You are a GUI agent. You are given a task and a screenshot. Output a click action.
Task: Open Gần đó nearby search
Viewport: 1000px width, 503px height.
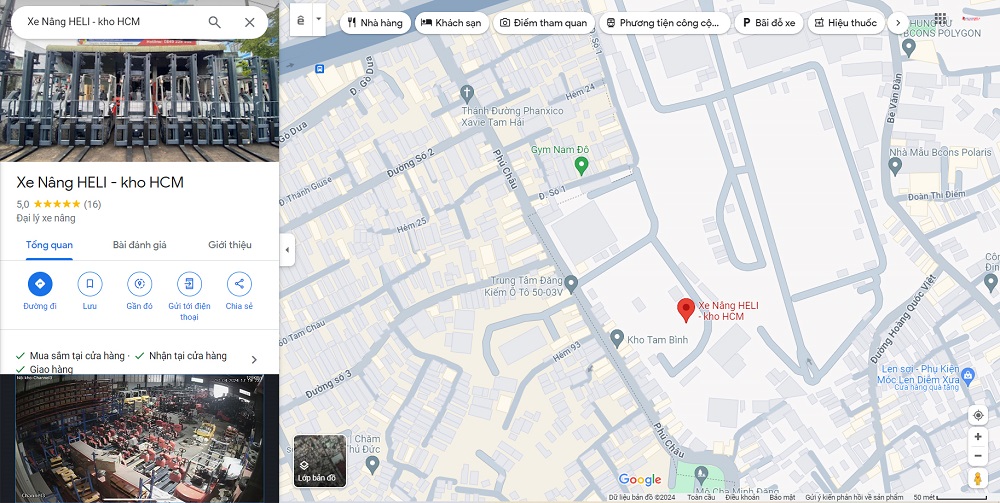click(x=139, y=284)
